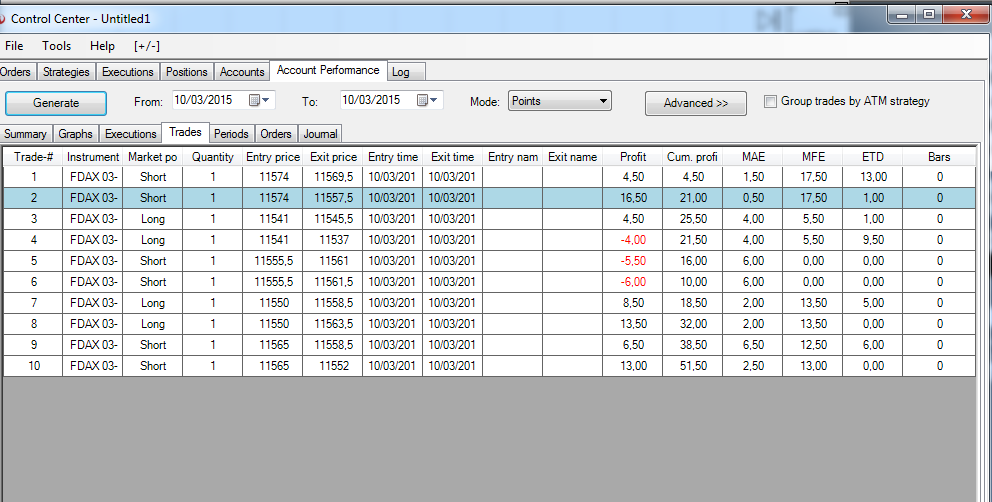The height and width of the screenshot is (502, 992).
Task: Maximize the Control Center window
Action: point(928,14)
